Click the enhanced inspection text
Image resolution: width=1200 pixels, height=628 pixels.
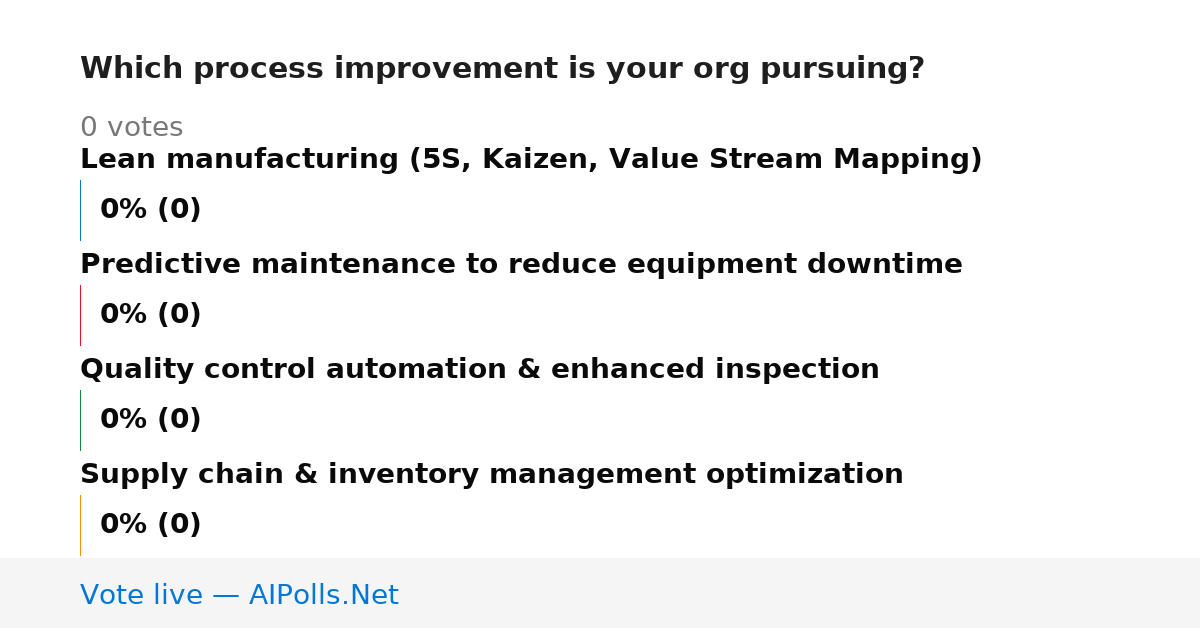click(715, 370)
